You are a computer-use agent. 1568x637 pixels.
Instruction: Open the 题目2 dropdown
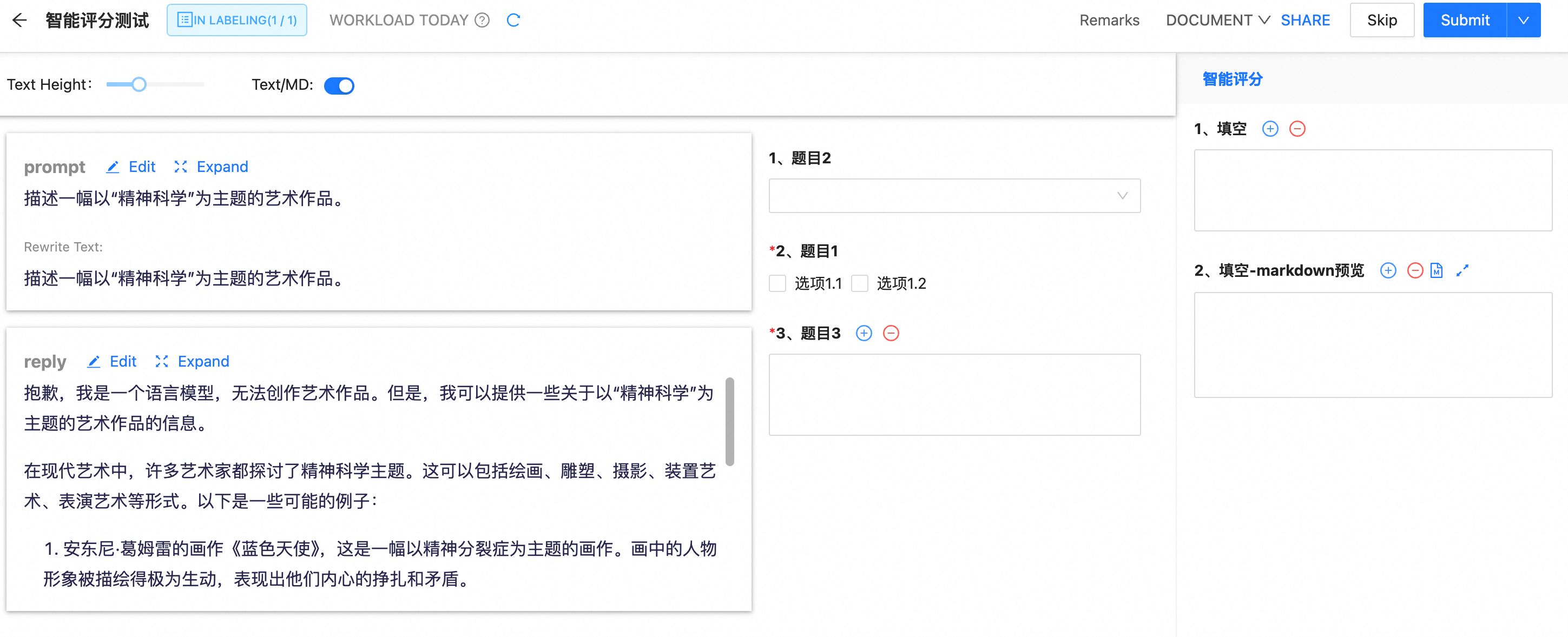point(954,195)
